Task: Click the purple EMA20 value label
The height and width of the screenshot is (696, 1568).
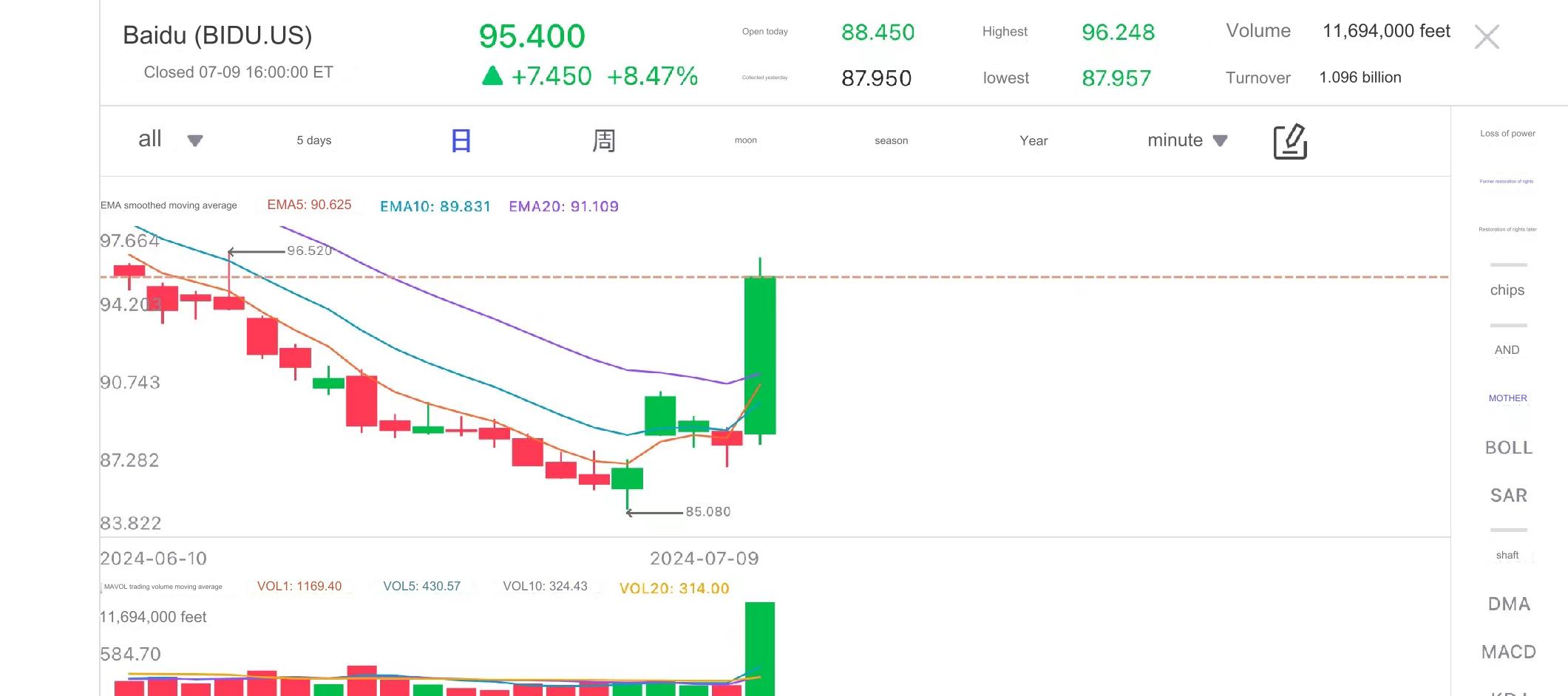Action: pyautogui.click(x=563, y=206)
